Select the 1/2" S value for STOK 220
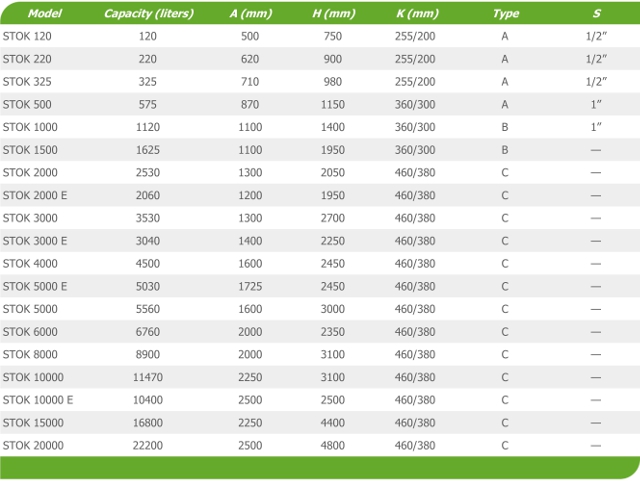Image resolution: width=640 pixels, height=481 pixels. pos(596,59)
